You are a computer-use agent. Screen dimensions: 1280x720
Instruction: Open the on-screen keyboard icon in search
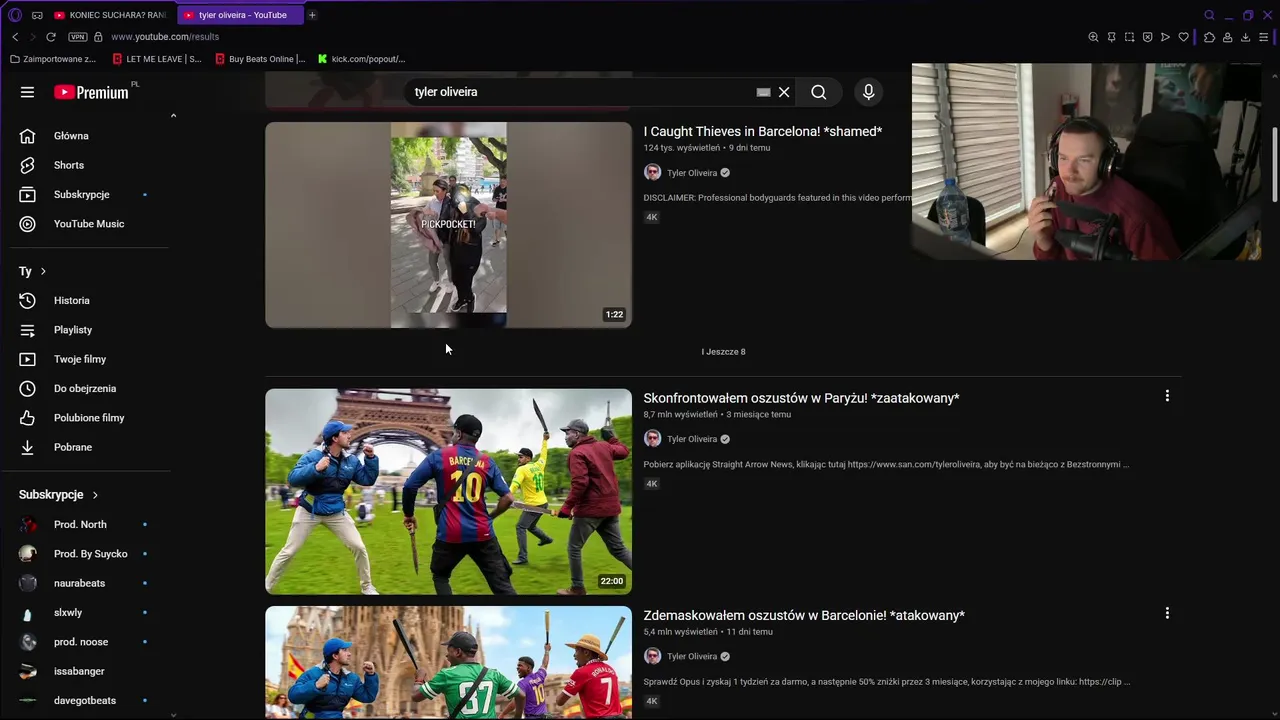(x=763, y=92)
